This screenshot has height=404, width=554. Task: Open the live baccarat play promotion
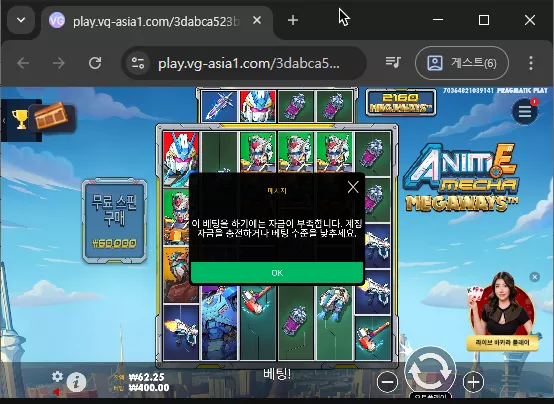pyautogui.click(x=502, y=312)
